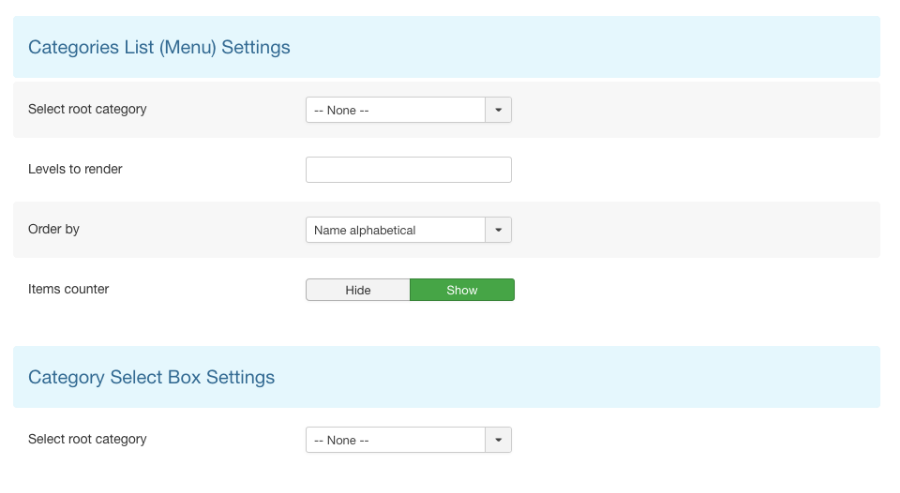Click the Category Select Box Settings heading
The height and width of the screenshot is (493, 900).
152,377
